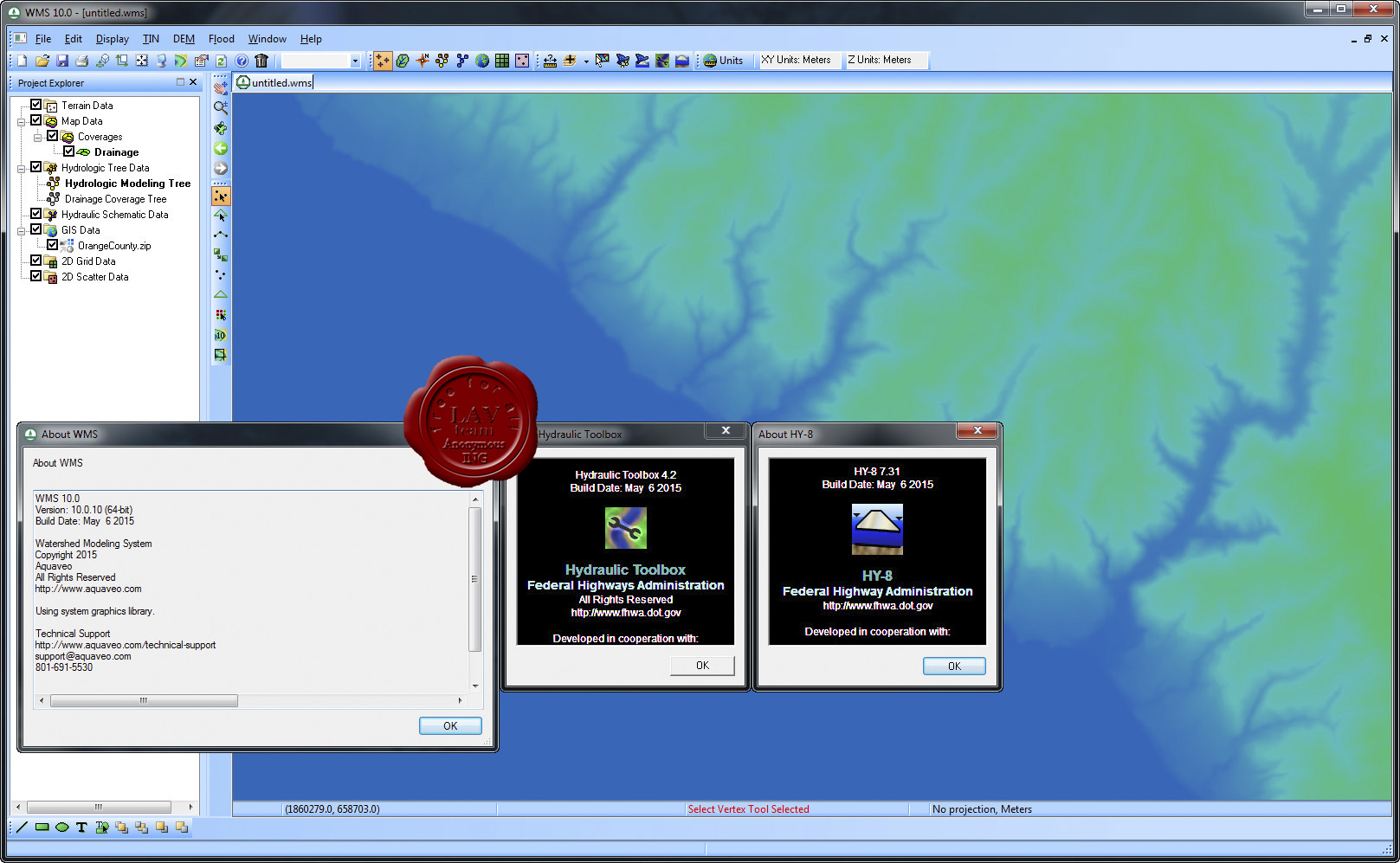The width and height of the screenshot is (1400, 863).
Task: Choose the Zoom magnifier tool
Action: click(221, 107)
